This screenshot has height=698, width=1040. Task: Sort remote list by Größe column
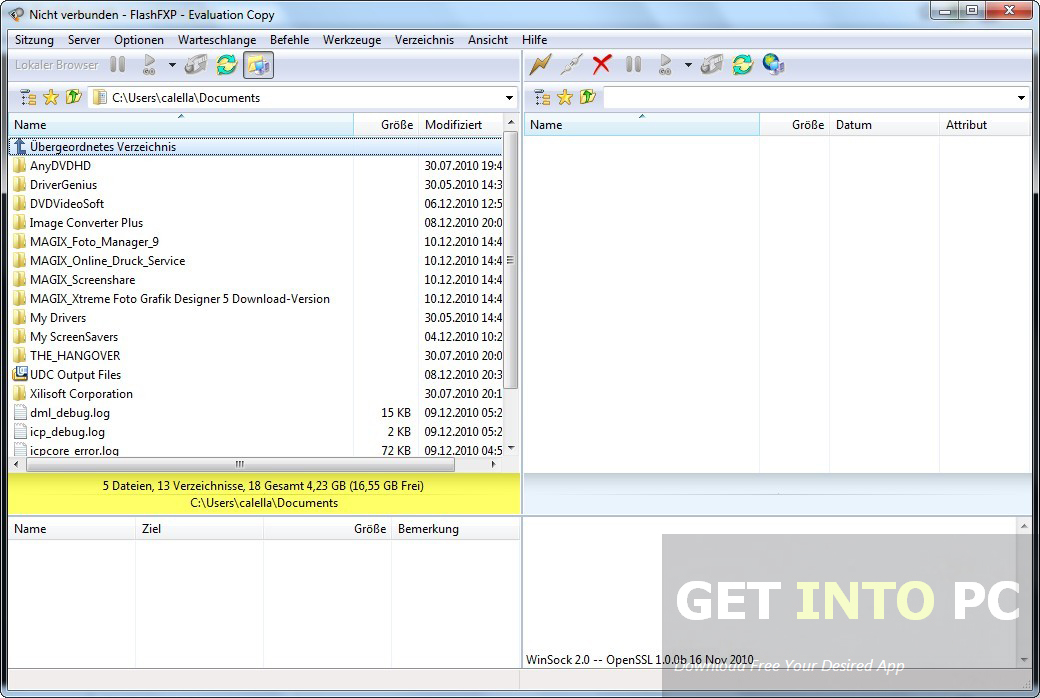tap(795, 125)
